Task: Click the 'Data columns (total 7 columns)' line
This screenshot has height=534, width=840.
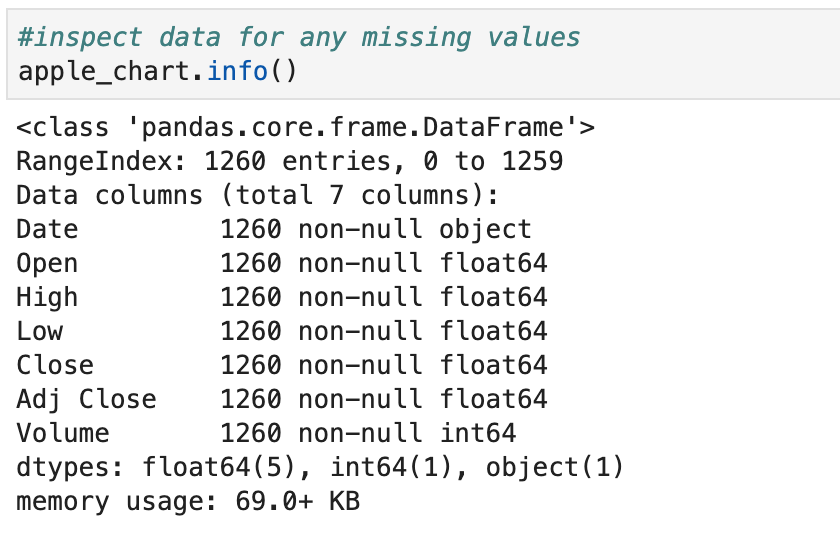Action: (257, 195)
